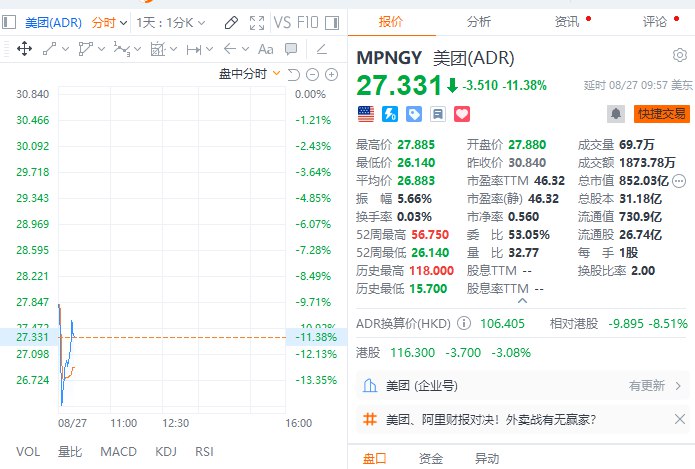Open 美团 企业号 building icon
The image size is (695, 469).
[x=370, y=386]
